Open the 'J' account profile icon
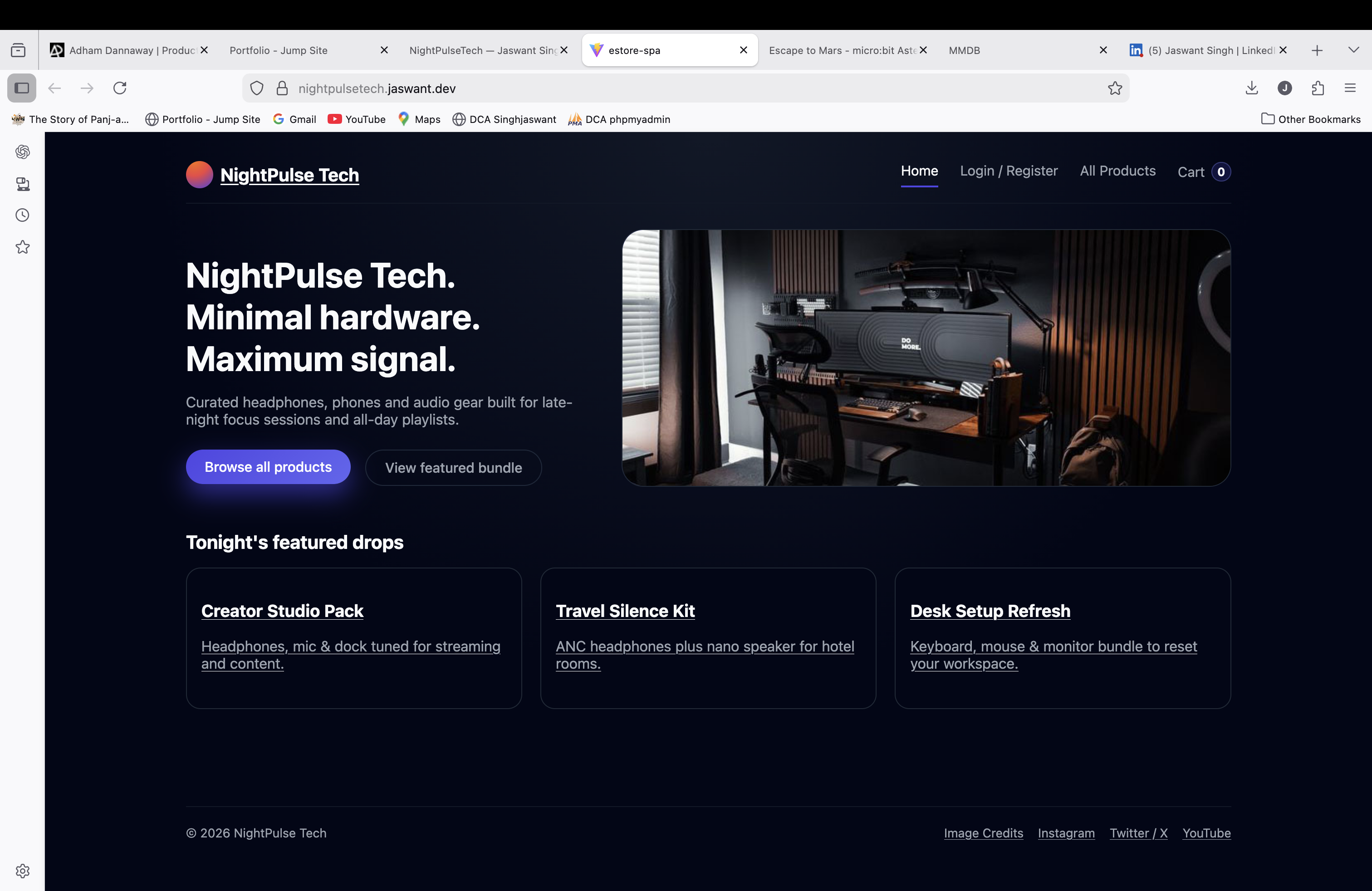 (x=1284, y=88)
